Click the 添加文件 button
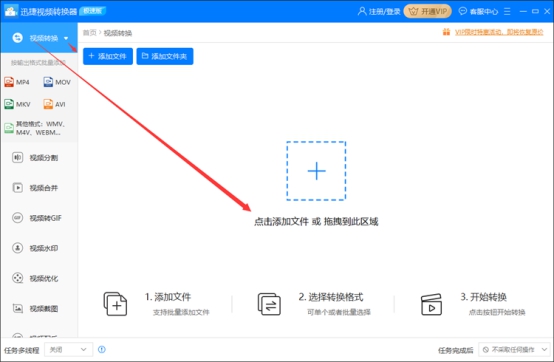Screen dimensions: 554x362 coord(108,56)
